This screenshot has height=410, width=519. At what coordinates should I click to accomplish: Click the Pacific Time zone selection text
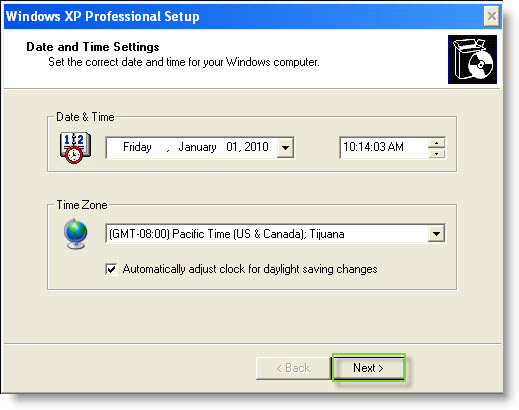click(227, 234)
